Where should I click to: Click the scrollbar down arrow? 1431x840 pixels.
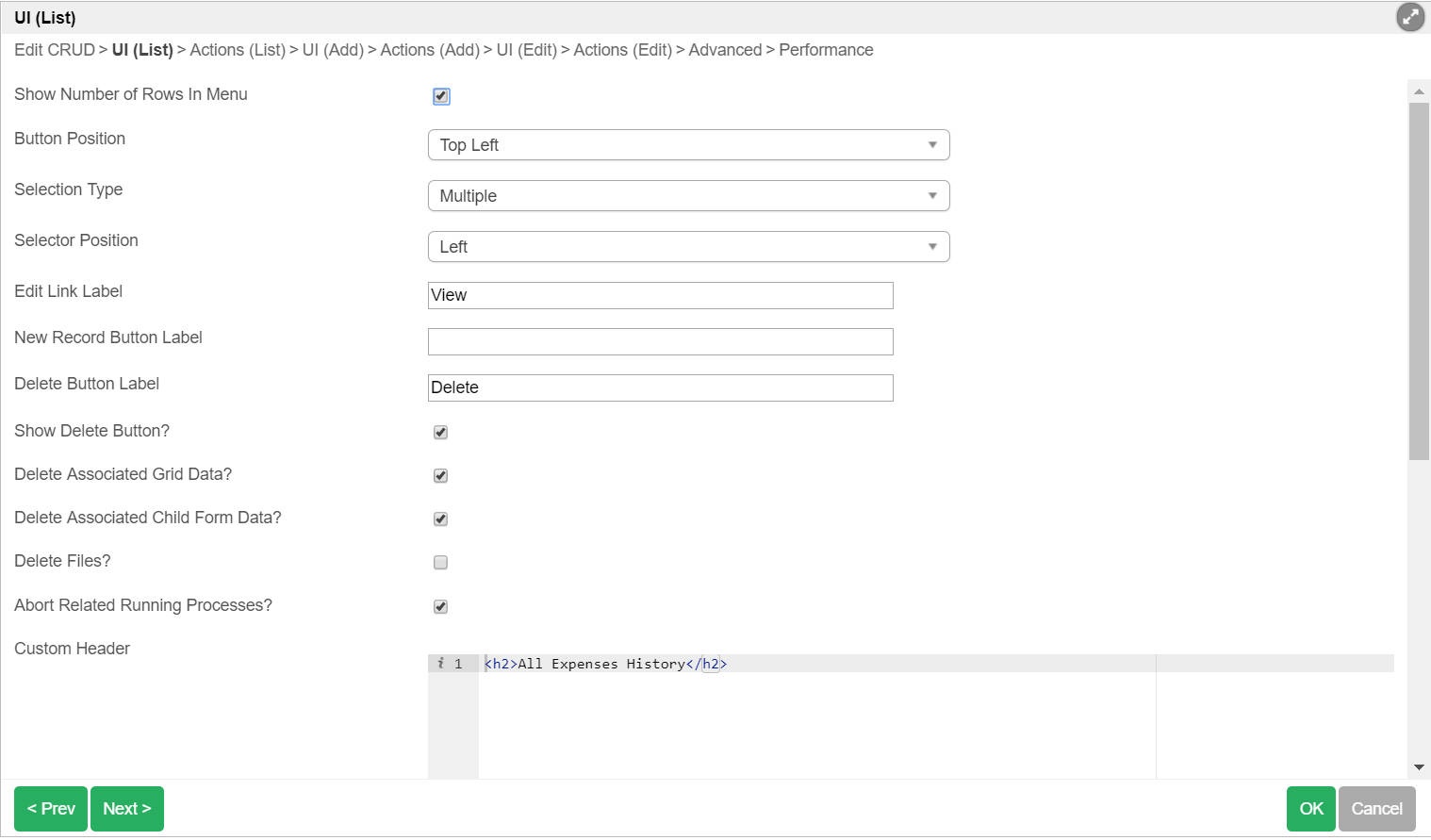[1419, 767]
